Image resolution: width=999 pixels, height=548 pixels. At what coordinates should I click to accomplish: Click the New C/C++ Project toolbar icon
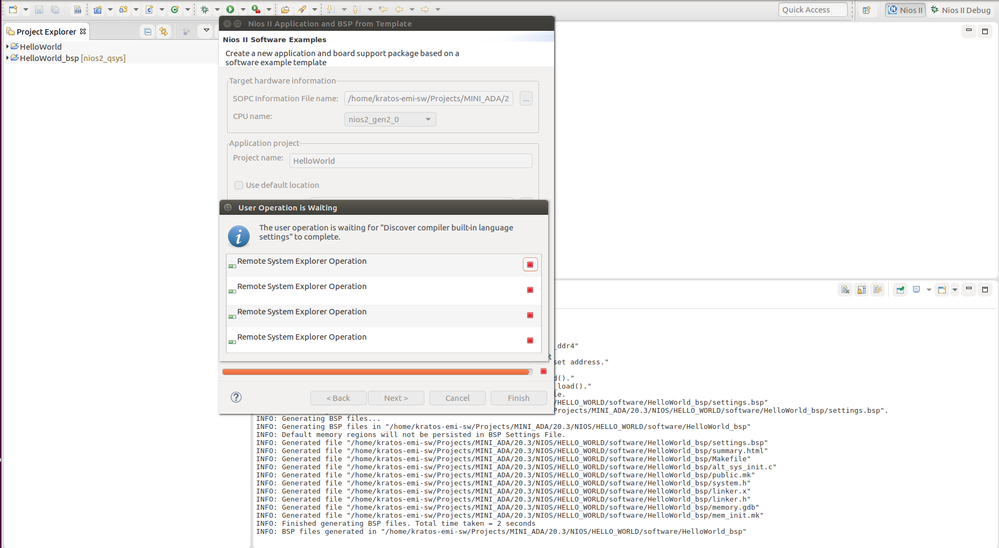[97, 10]
